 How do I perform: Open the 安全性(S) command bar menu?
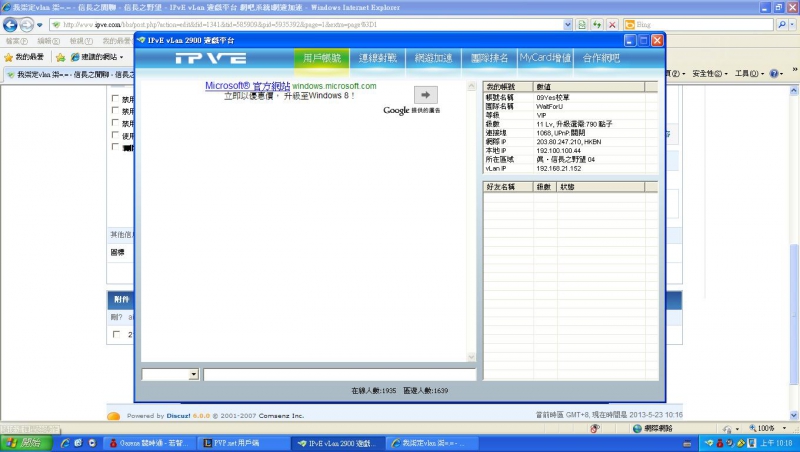point(709,73)
